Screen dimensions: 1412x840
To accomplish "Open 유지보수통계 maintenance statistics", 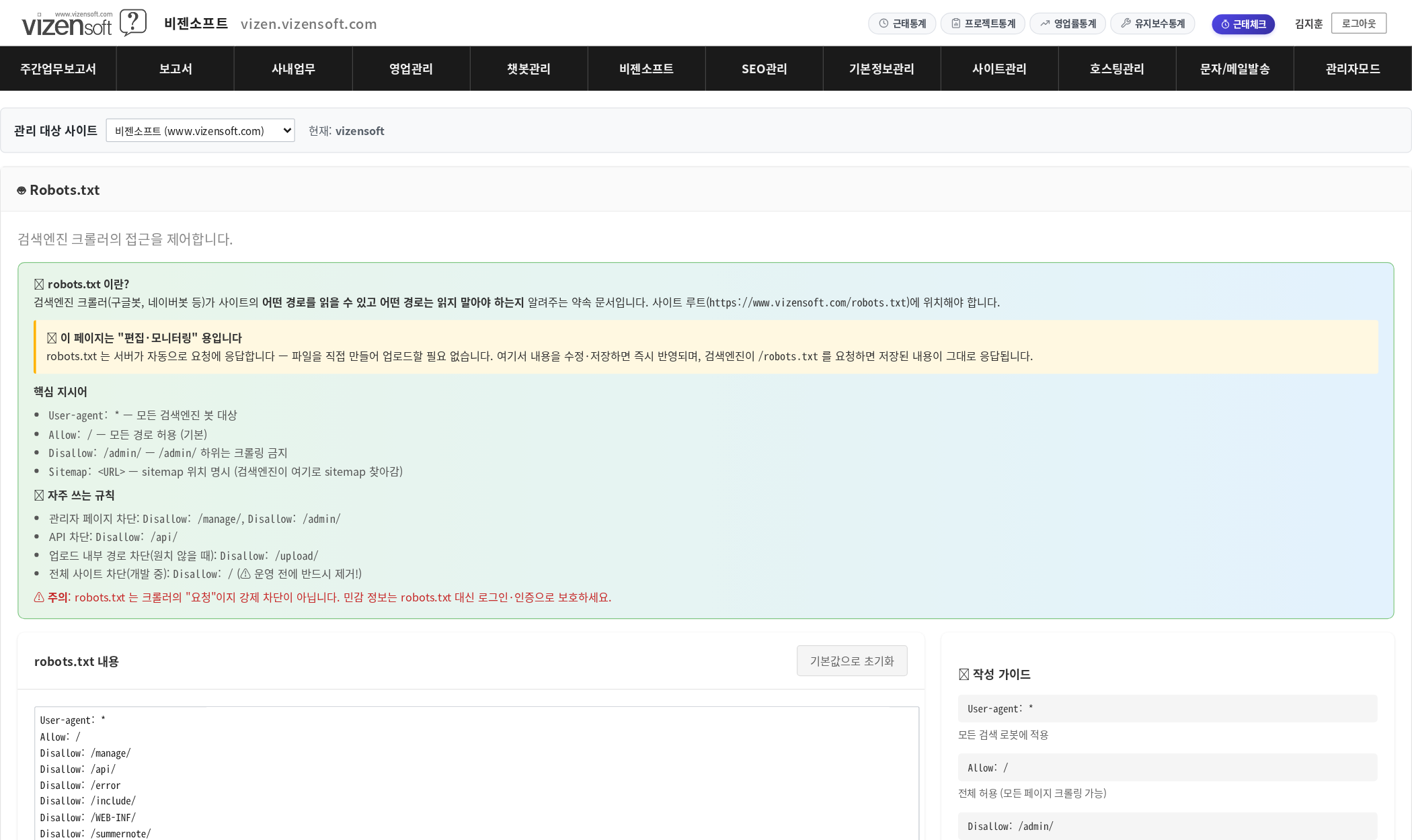I will pos(1152,24).
